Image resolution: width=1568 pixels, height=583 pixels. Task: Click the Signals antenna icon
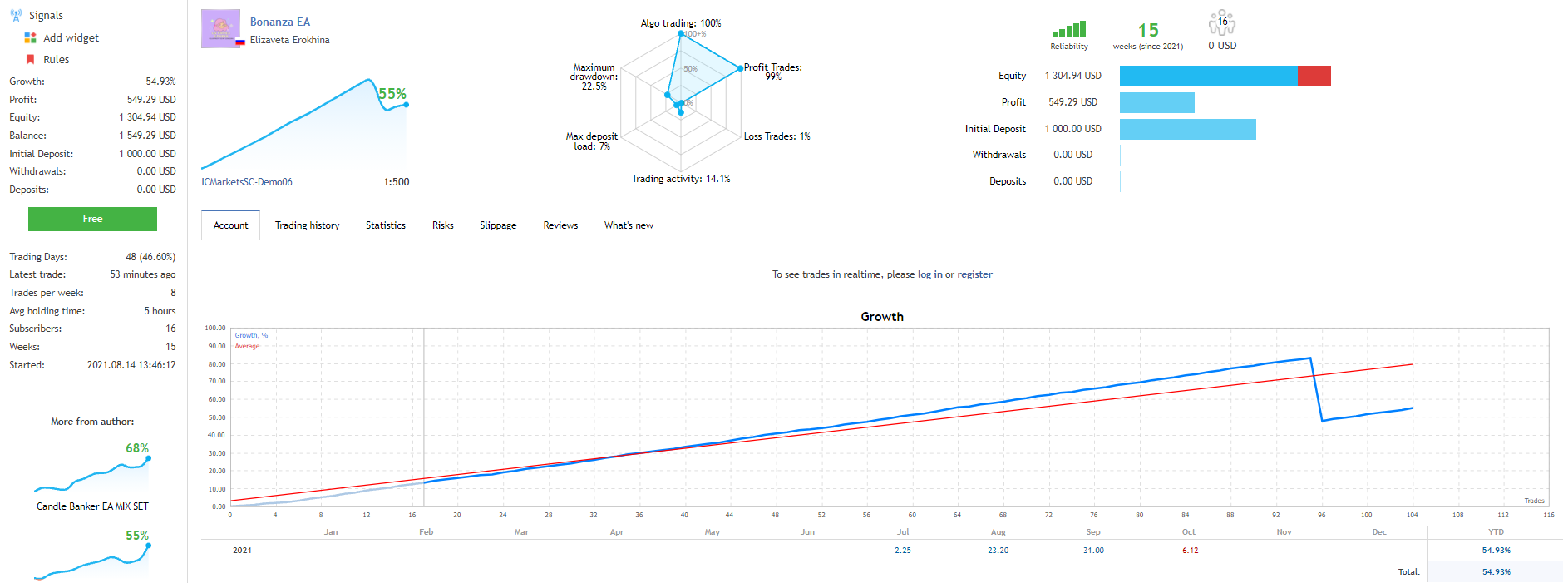point(16,15)
